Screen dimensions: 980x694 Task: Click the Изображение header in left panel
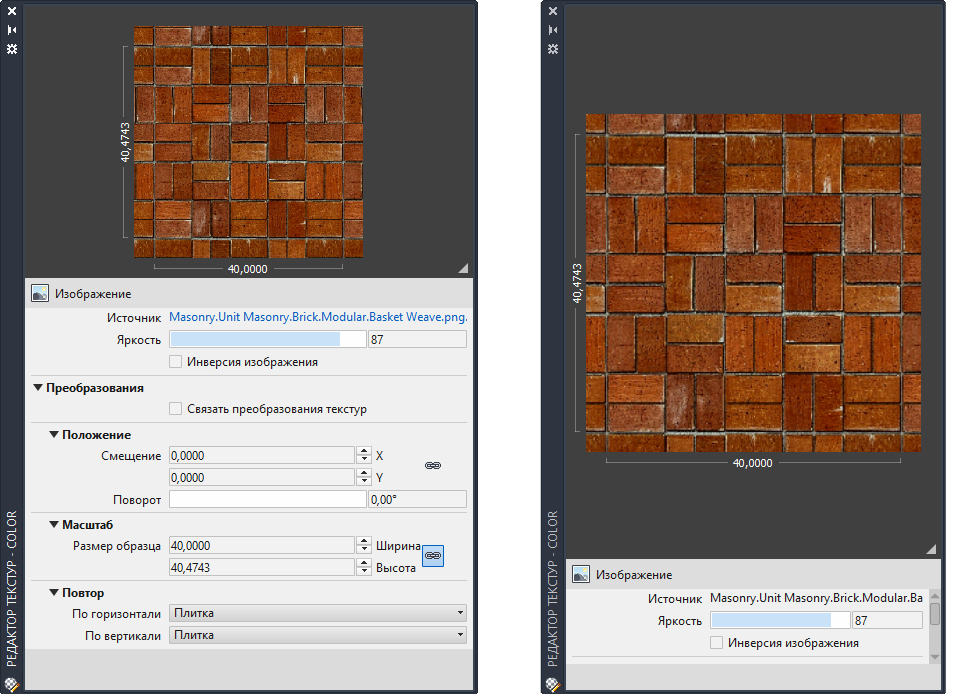coord(249,293)
